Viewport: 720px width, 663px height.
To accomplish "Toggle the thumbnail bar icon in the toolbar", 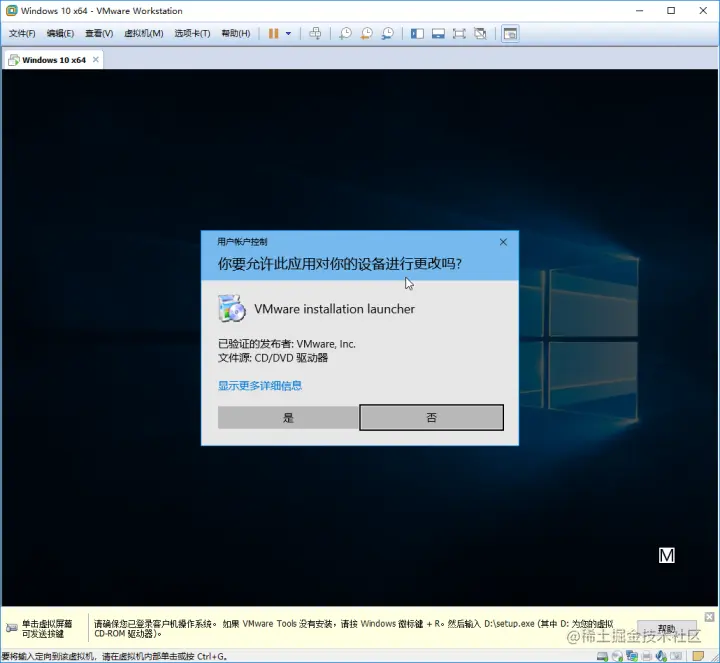I will point(438,34).
